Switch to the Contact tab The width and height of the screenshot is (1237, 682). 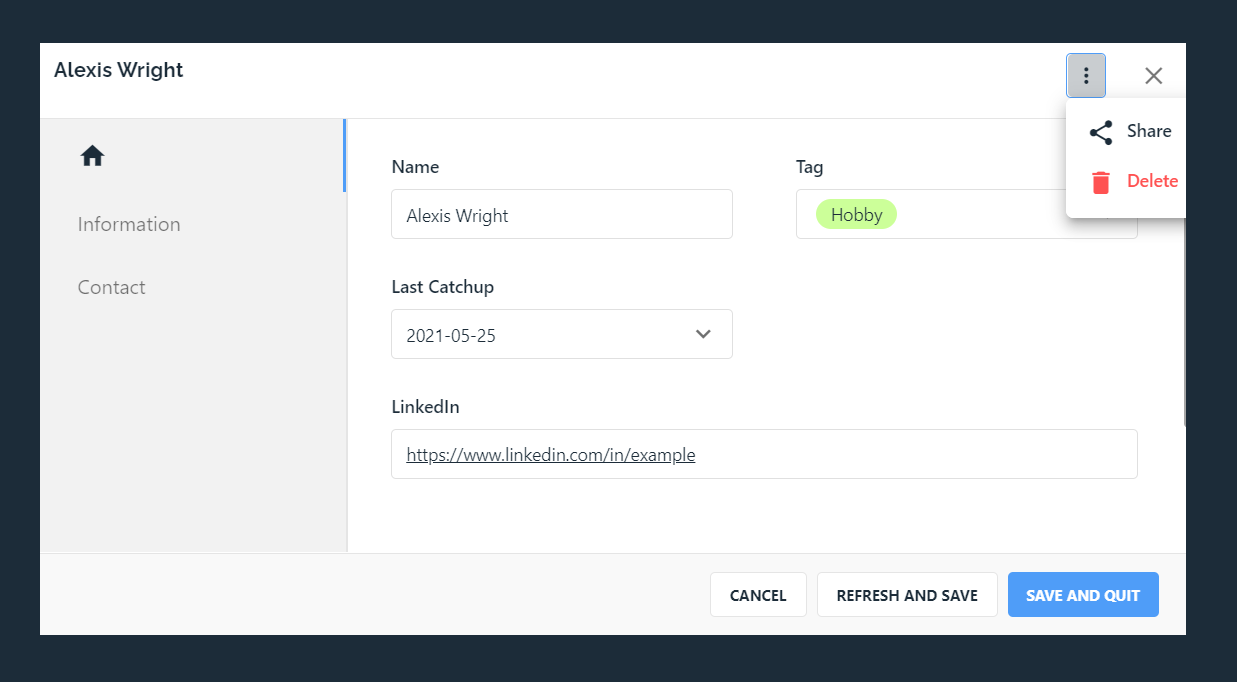(x=112, y=287)
